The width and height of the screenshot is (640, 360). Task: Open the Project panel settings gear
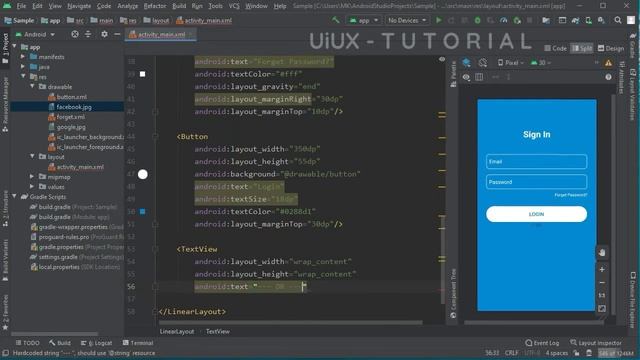[104, 34]
